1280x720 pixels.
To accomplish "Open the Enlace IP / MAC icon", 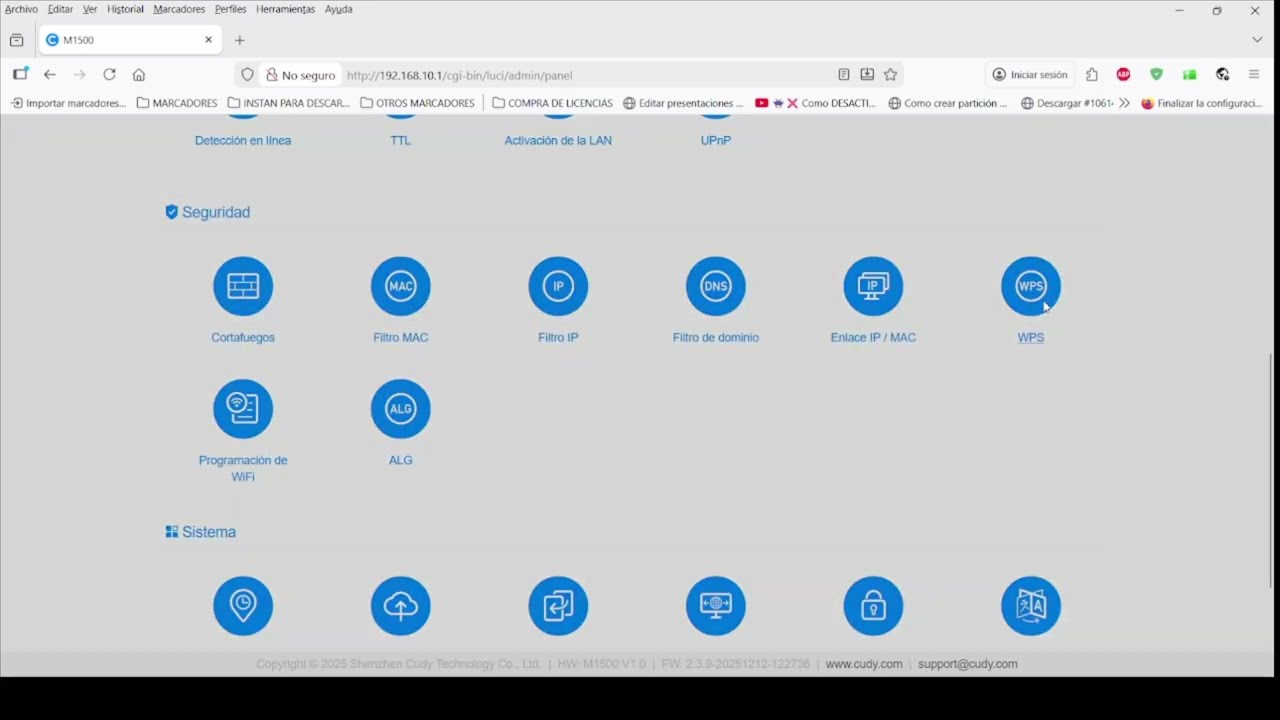I will point(873,286).
